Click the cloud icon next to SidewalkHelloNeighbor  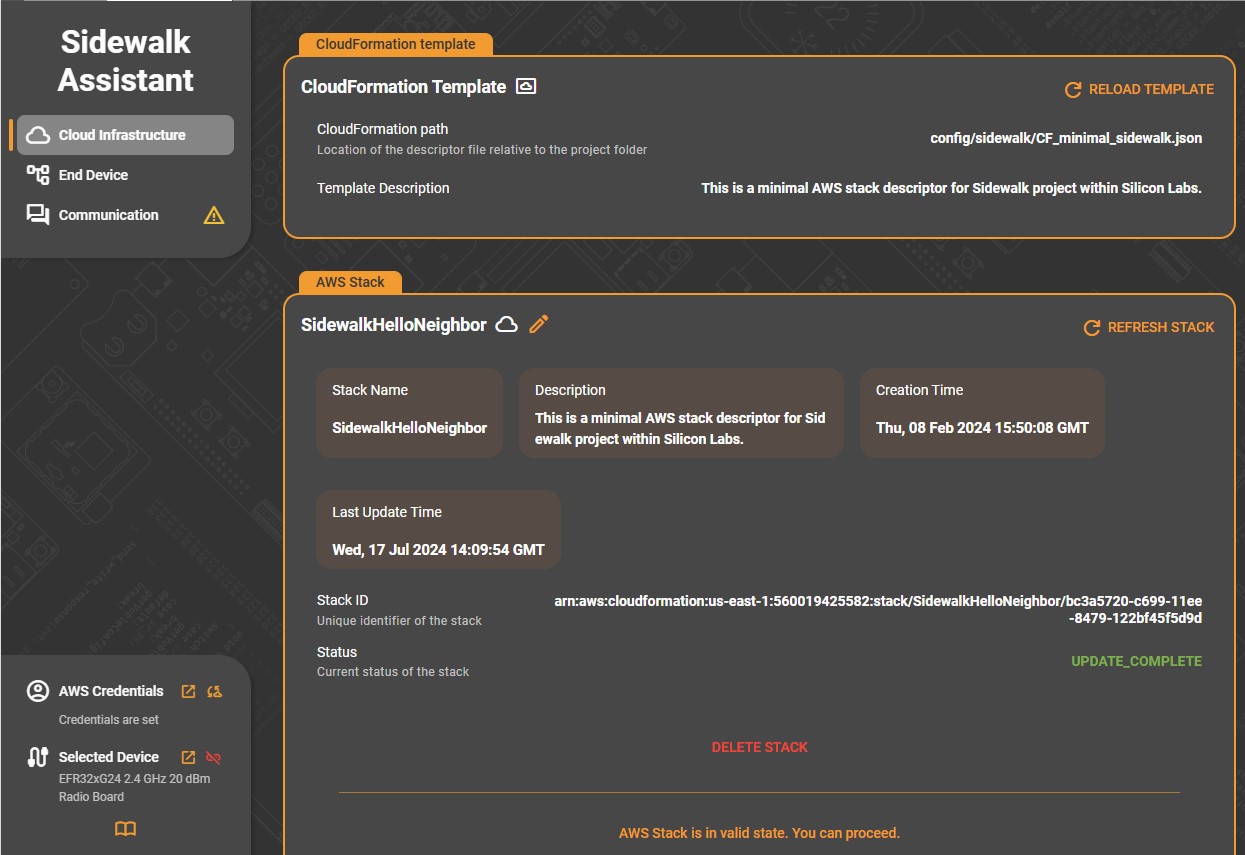(x=507, y=324)
